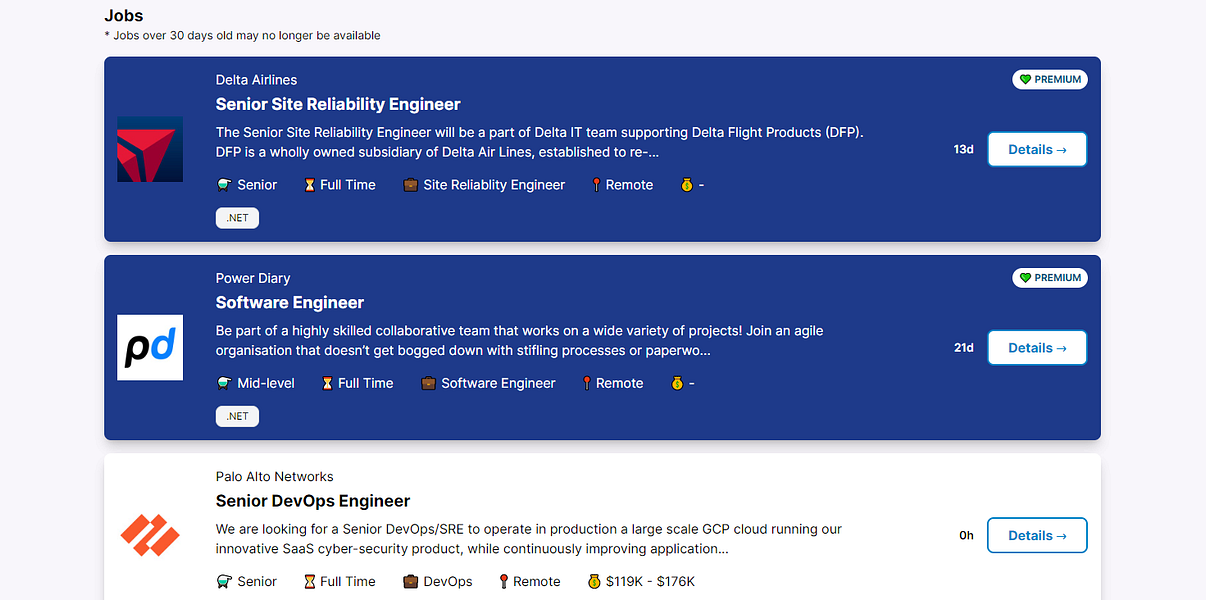Click location pin icon on Palo Alto card

(x=504, y=581)
